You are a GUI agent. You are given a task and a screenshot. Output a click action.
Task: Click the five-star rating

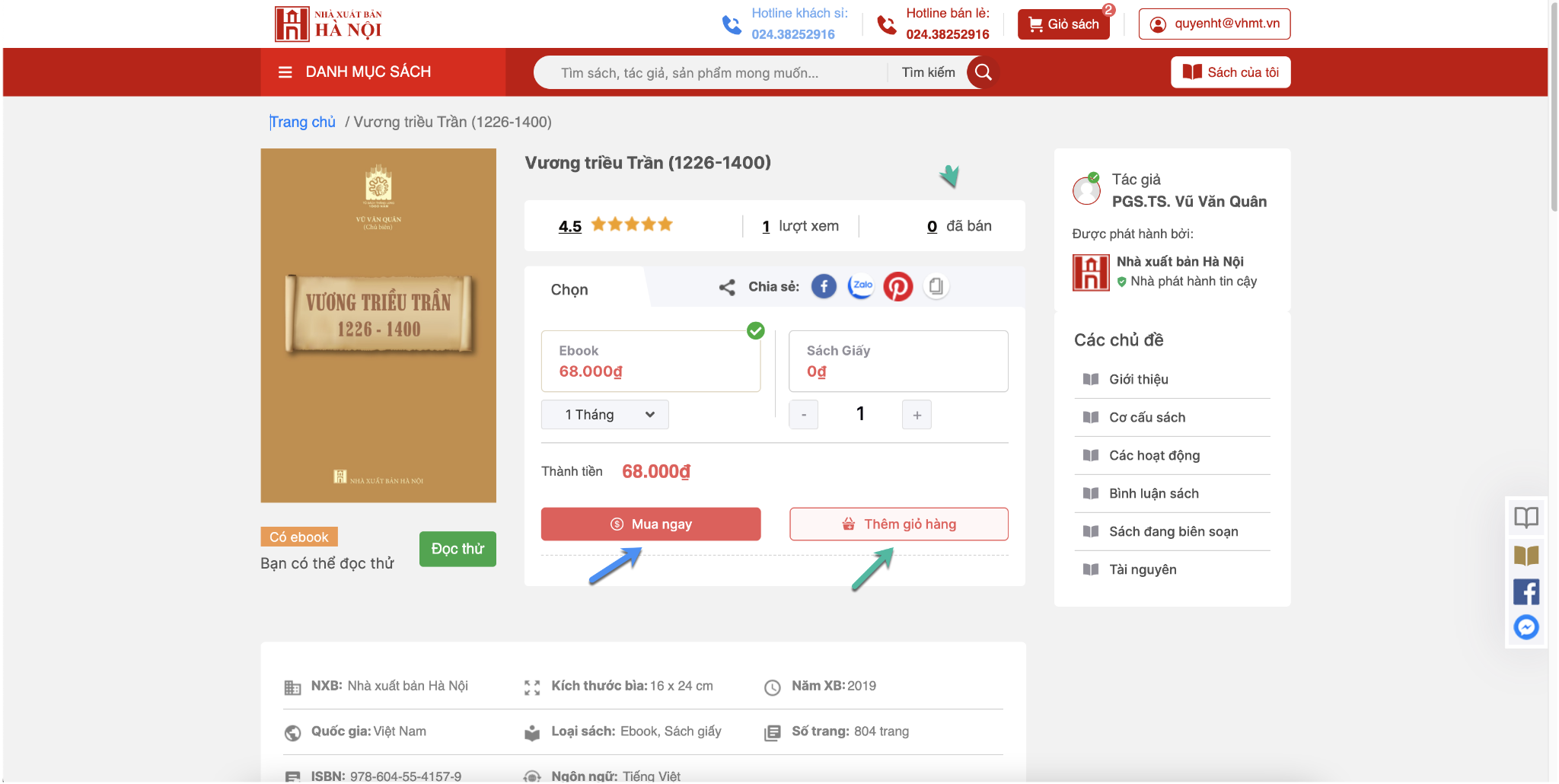pyautogui.click(x=632, y=225)
